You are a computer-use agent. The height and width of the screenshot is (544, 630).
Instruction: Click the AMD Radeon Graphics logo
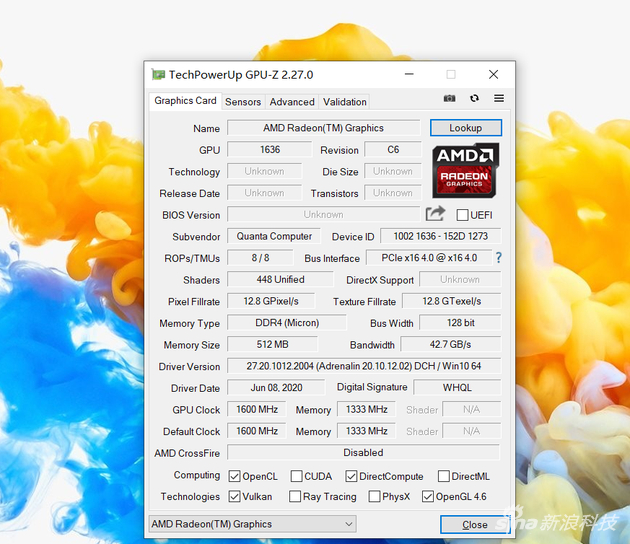click(465, 171)
